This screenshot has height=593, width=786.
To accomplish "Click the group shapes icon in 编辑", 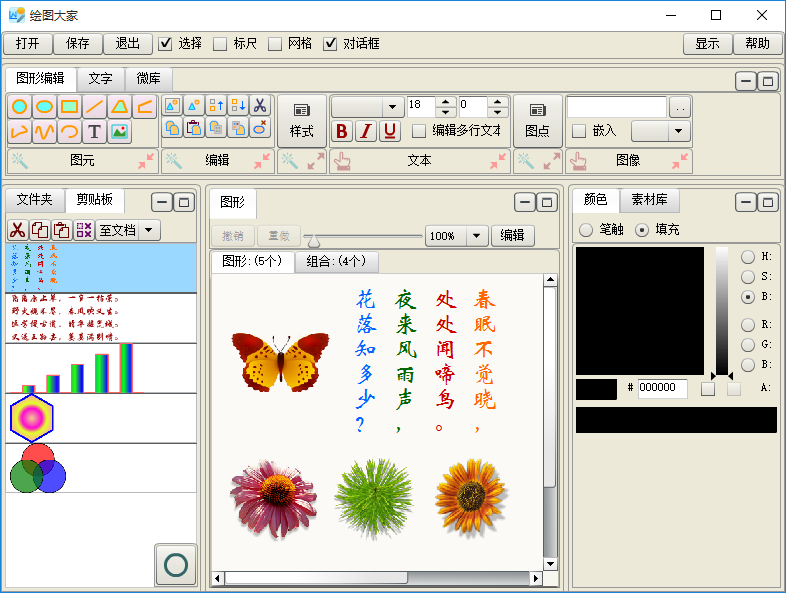I will point(172,105).
